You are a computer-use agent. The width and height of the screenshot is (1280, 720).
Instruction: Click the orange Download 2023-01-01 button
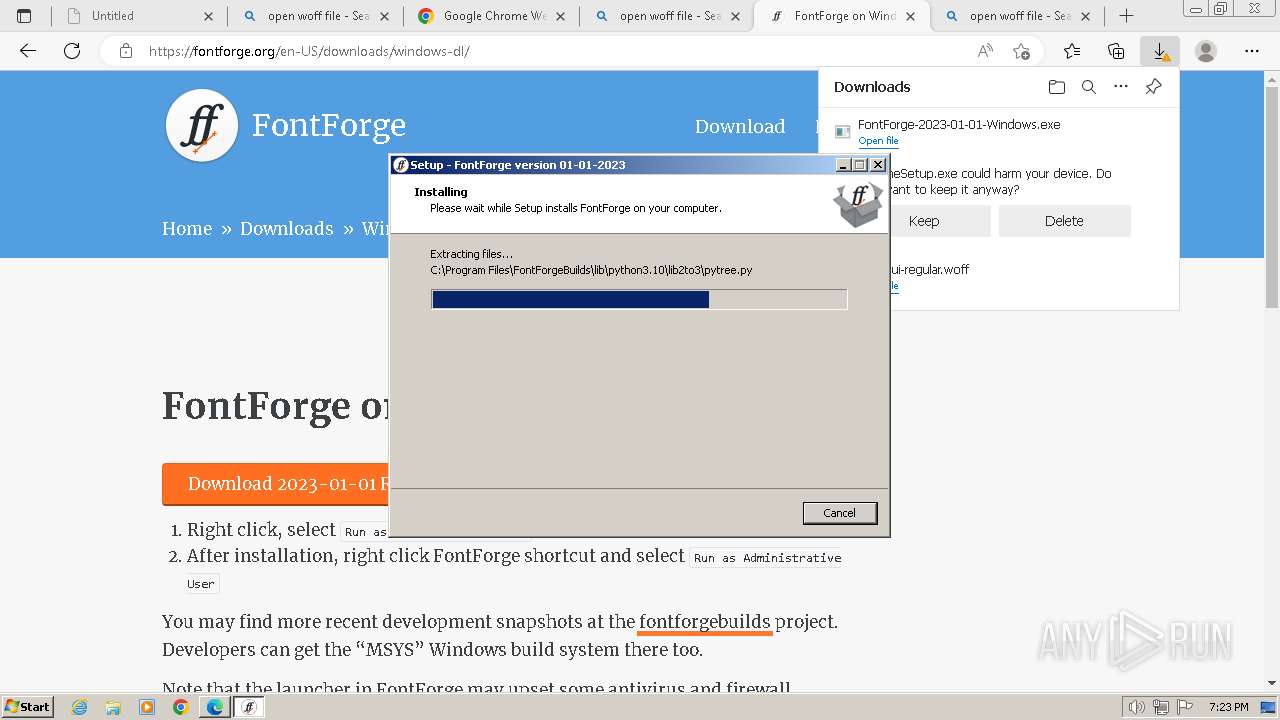point(276,484)
